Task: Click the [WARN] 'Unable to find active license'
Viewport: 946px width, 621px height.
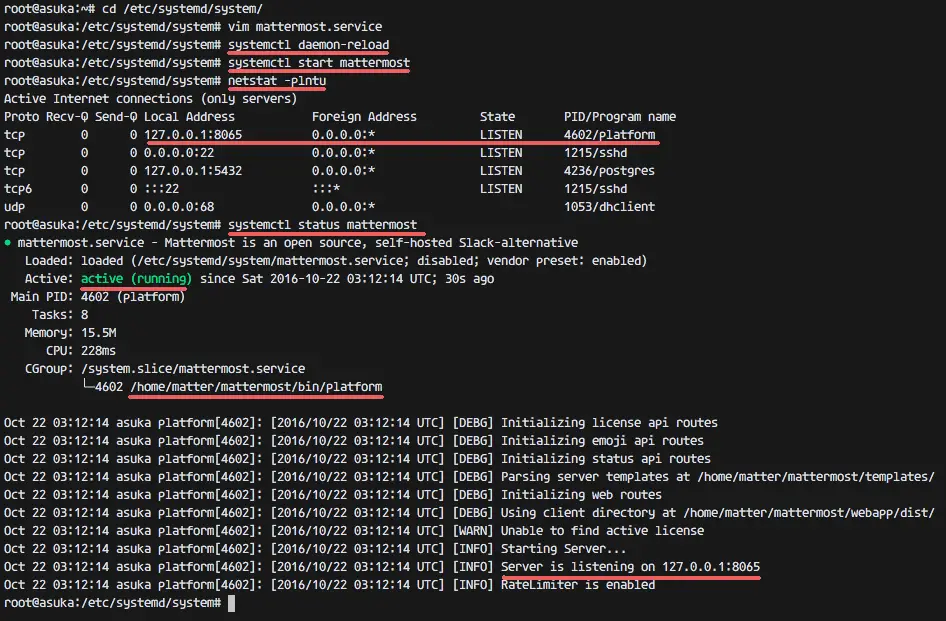Action: pyautogui.click(x=603, y=531)
